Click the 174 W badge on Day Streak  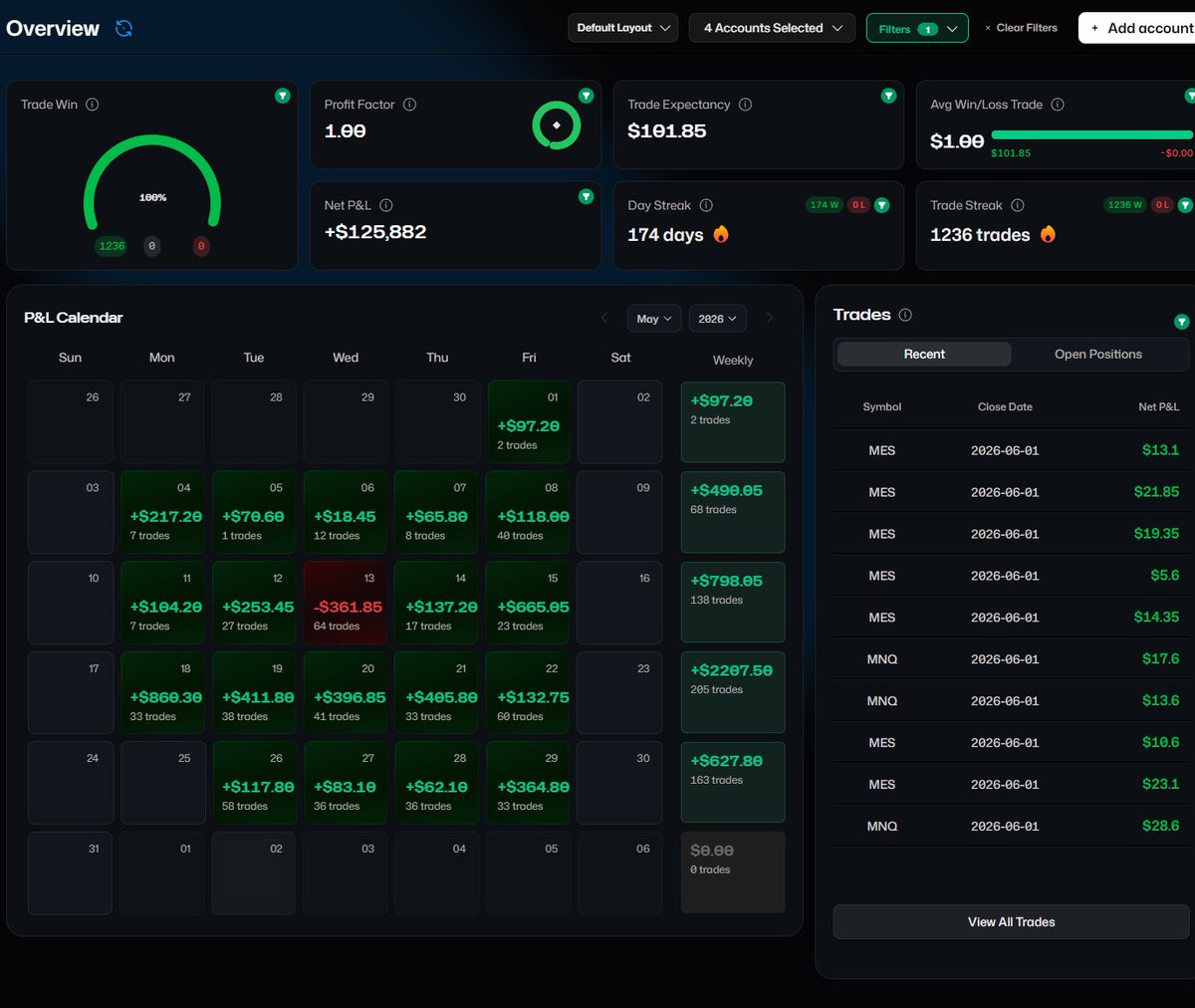825,205
